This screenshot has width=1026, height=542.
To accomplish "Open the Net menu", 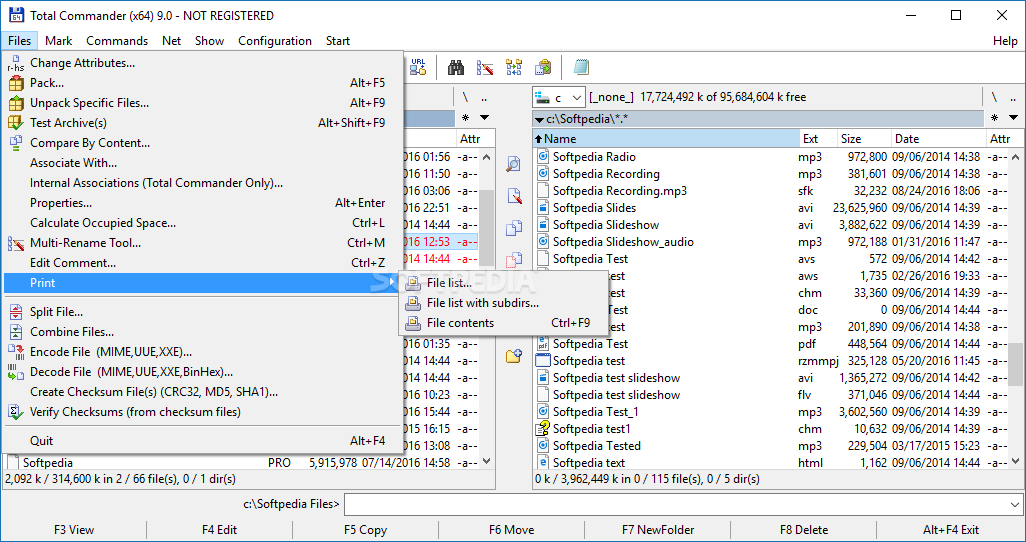I will [171, 41].
